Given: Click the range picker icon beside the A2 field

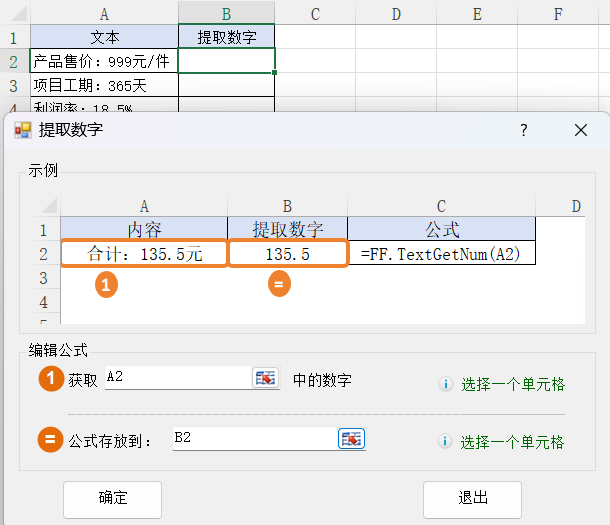Looking at the screenshot, I should [265, 378].
